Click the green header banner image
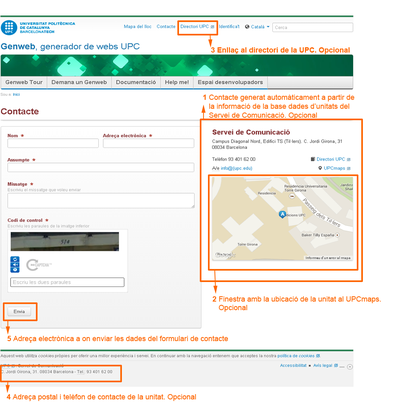 click(x=177, y=66)
